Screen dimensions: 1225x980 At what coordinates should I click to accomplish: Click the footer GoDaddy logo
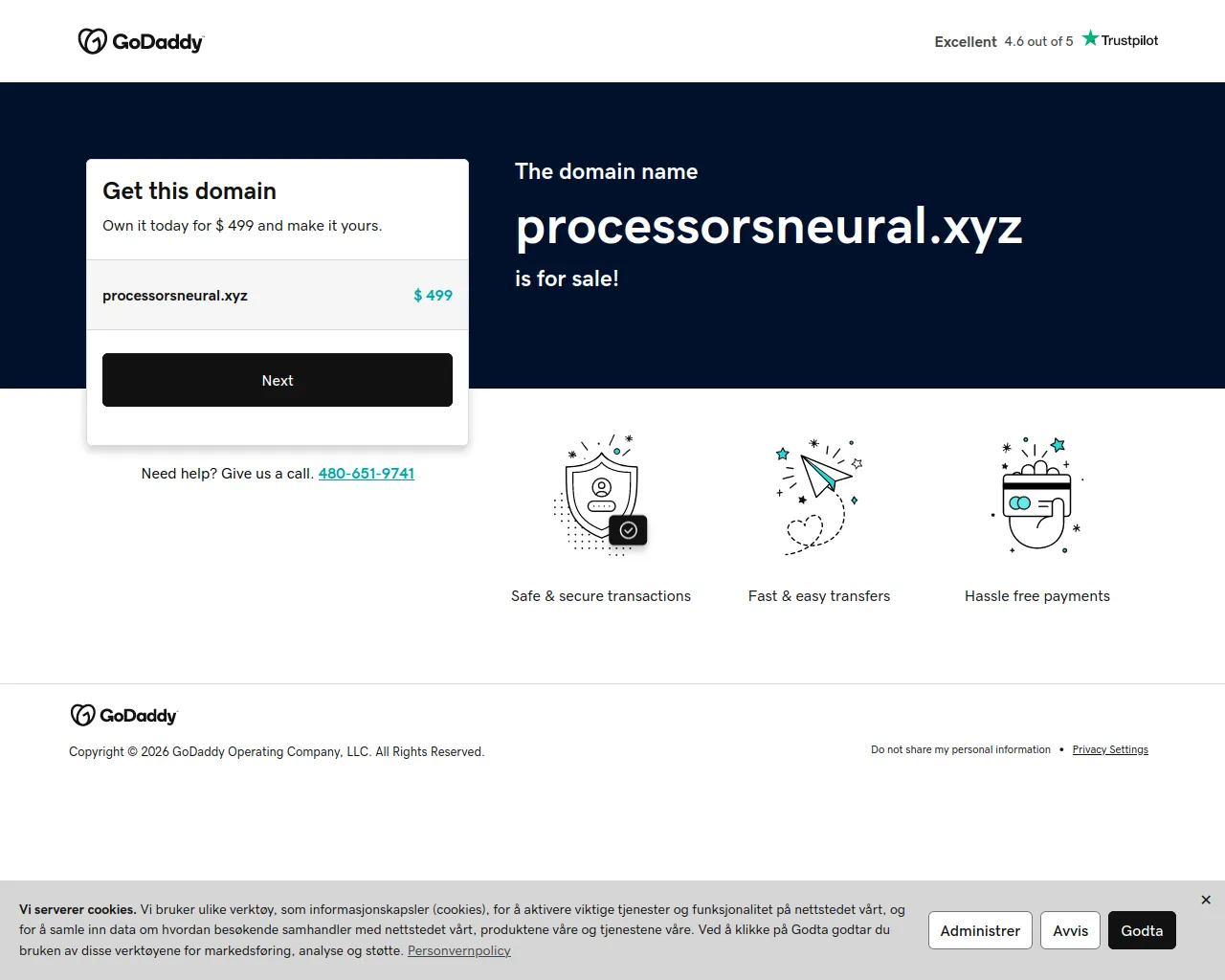tap(123, 715)
